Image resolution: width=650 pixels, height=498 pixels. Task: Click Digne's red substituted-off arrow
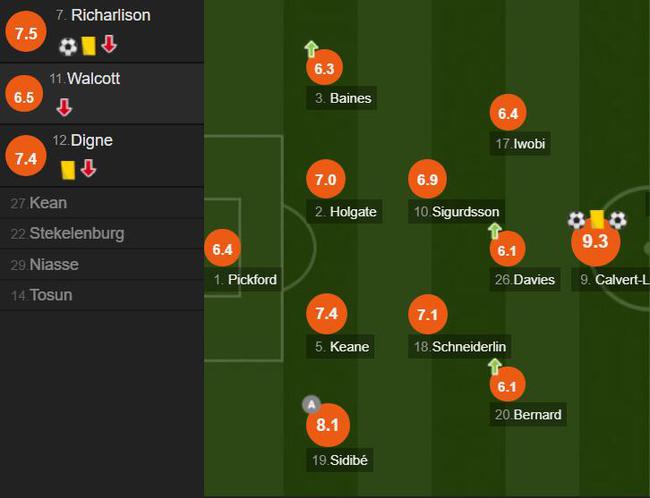pyautogui.click(x=88, y=168)
